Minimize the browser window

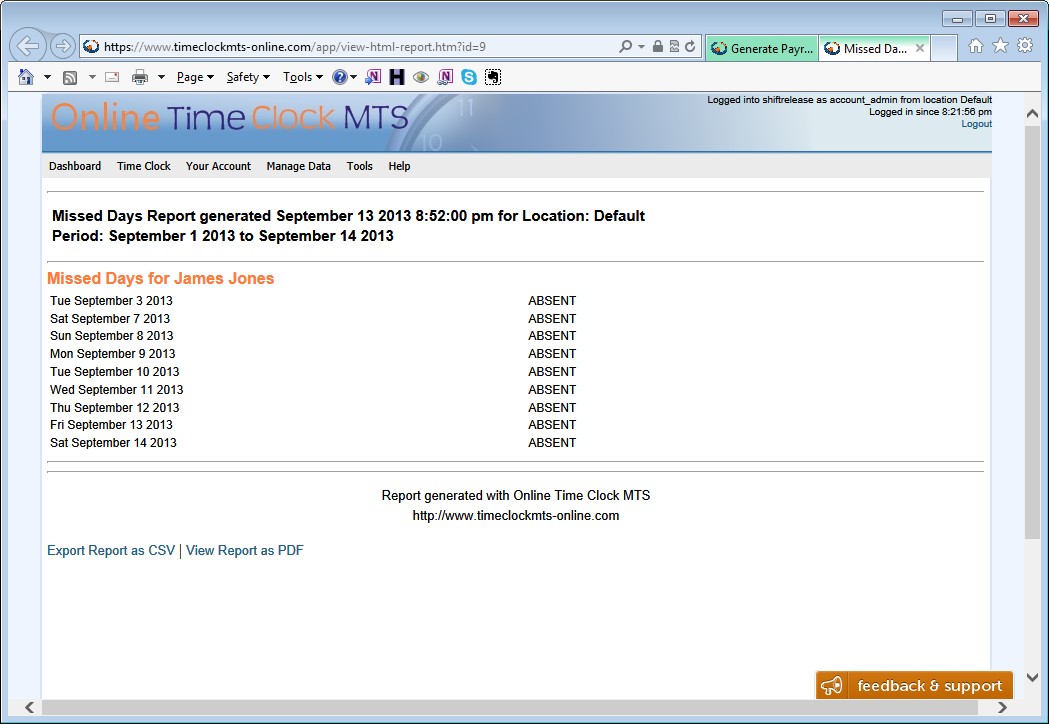pyautogui.click(x=957, y=19)
